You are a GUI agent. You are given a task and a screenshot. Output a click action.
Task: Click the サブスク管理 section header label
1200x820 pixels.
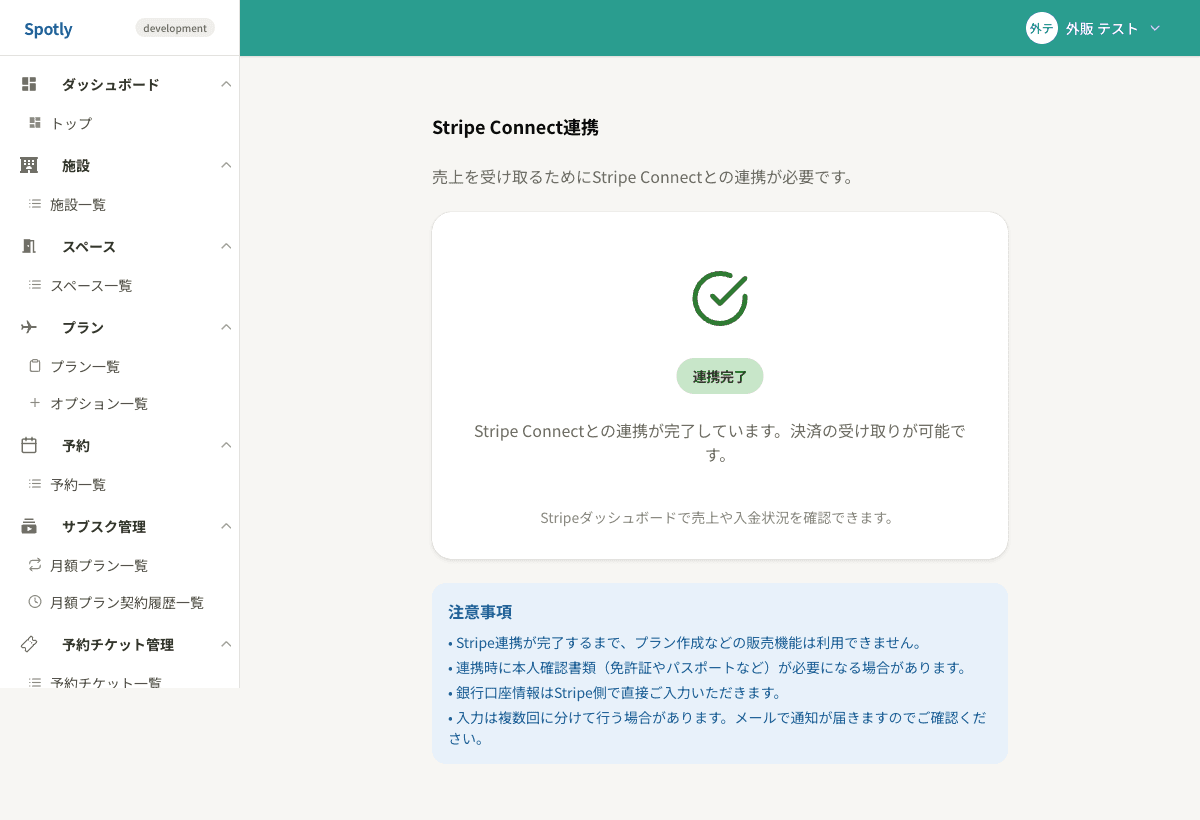(104, 526)
